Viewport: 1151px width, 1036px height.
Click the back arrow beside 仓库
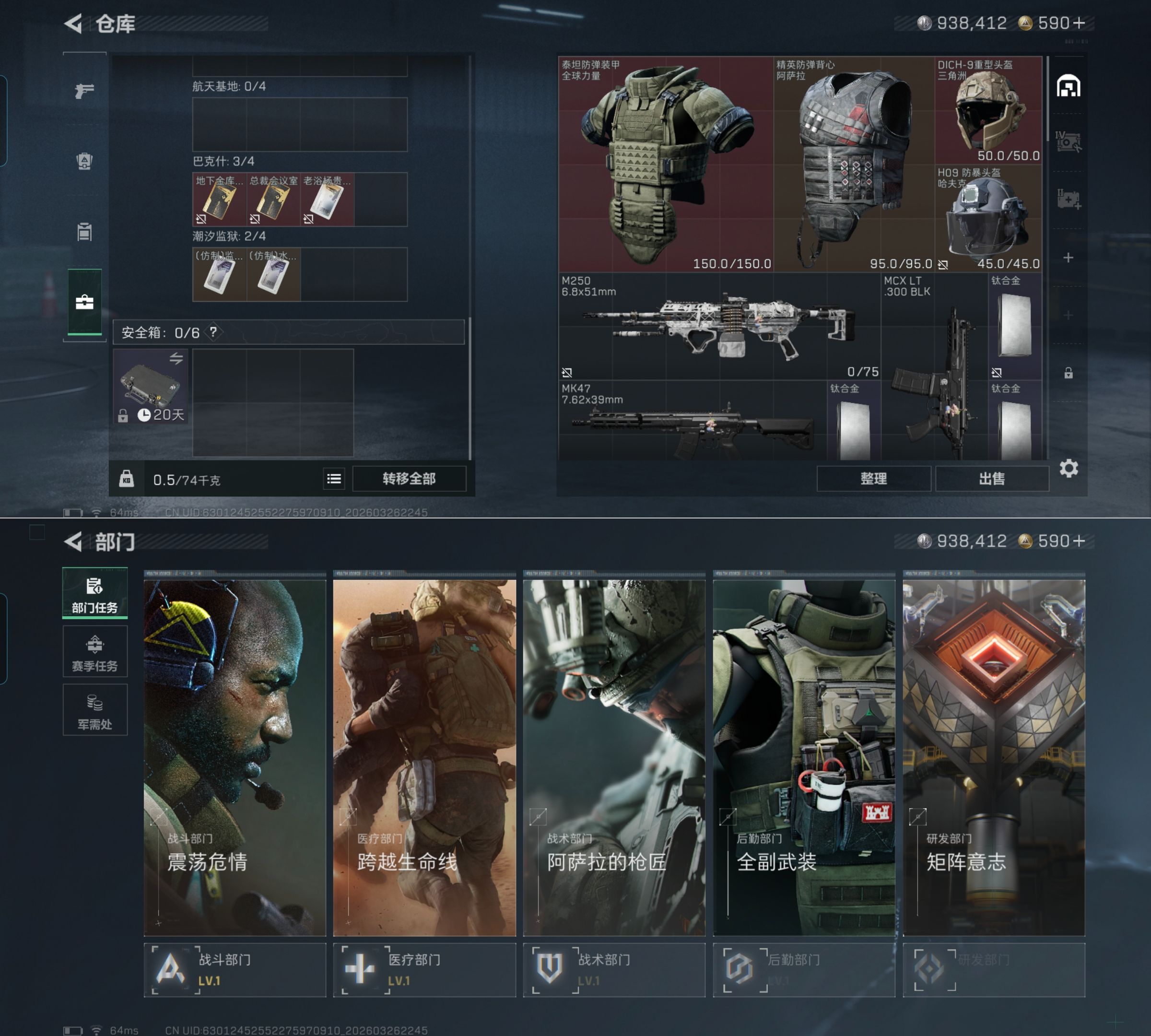coord(73,24)
